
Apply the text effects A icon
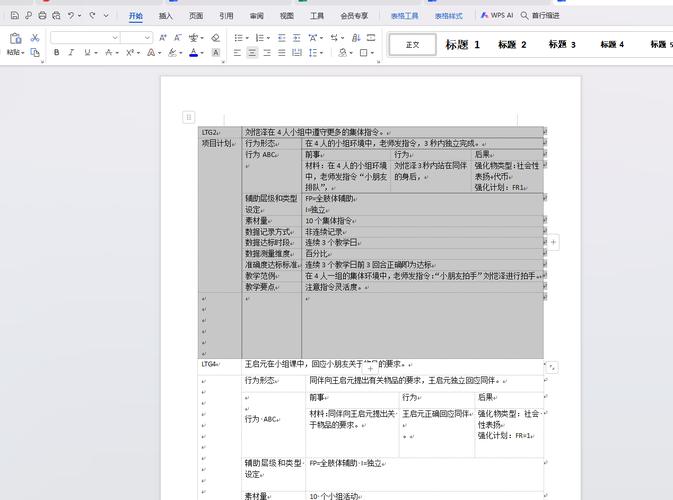[151, 52]
